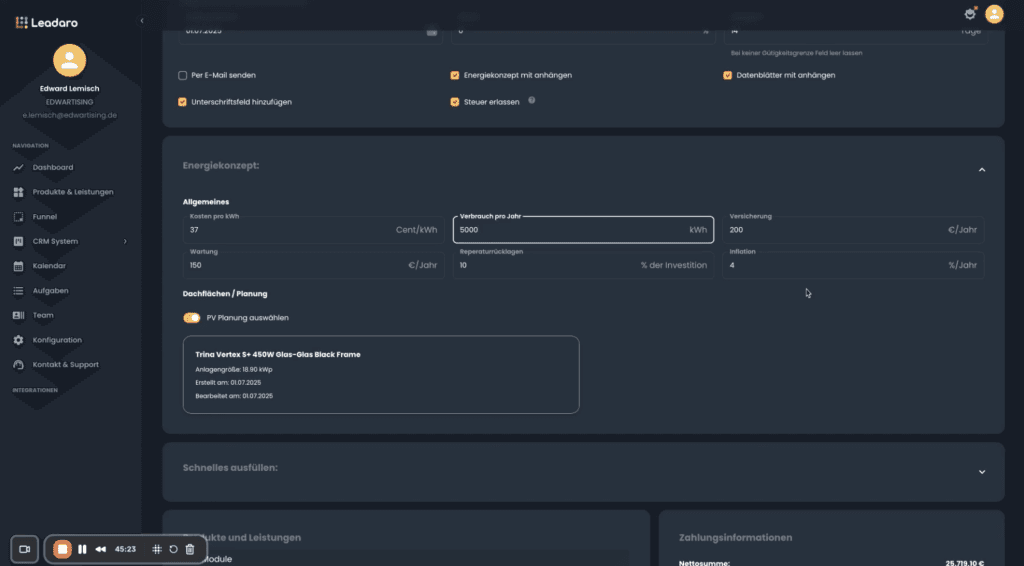The width and height of the screenshot is (1024, 566).
Task: Click the Leadaro logo
Action: (46, 23)
